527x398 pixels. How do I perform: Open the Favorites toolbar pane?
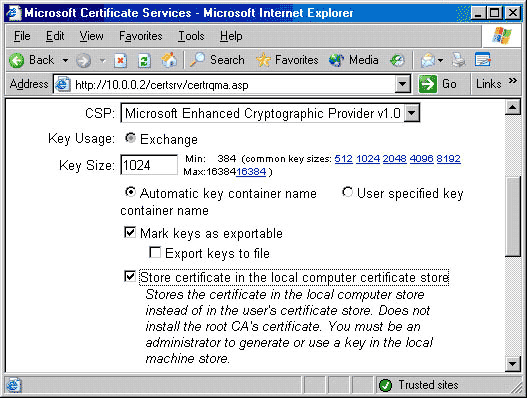(287, 60)
